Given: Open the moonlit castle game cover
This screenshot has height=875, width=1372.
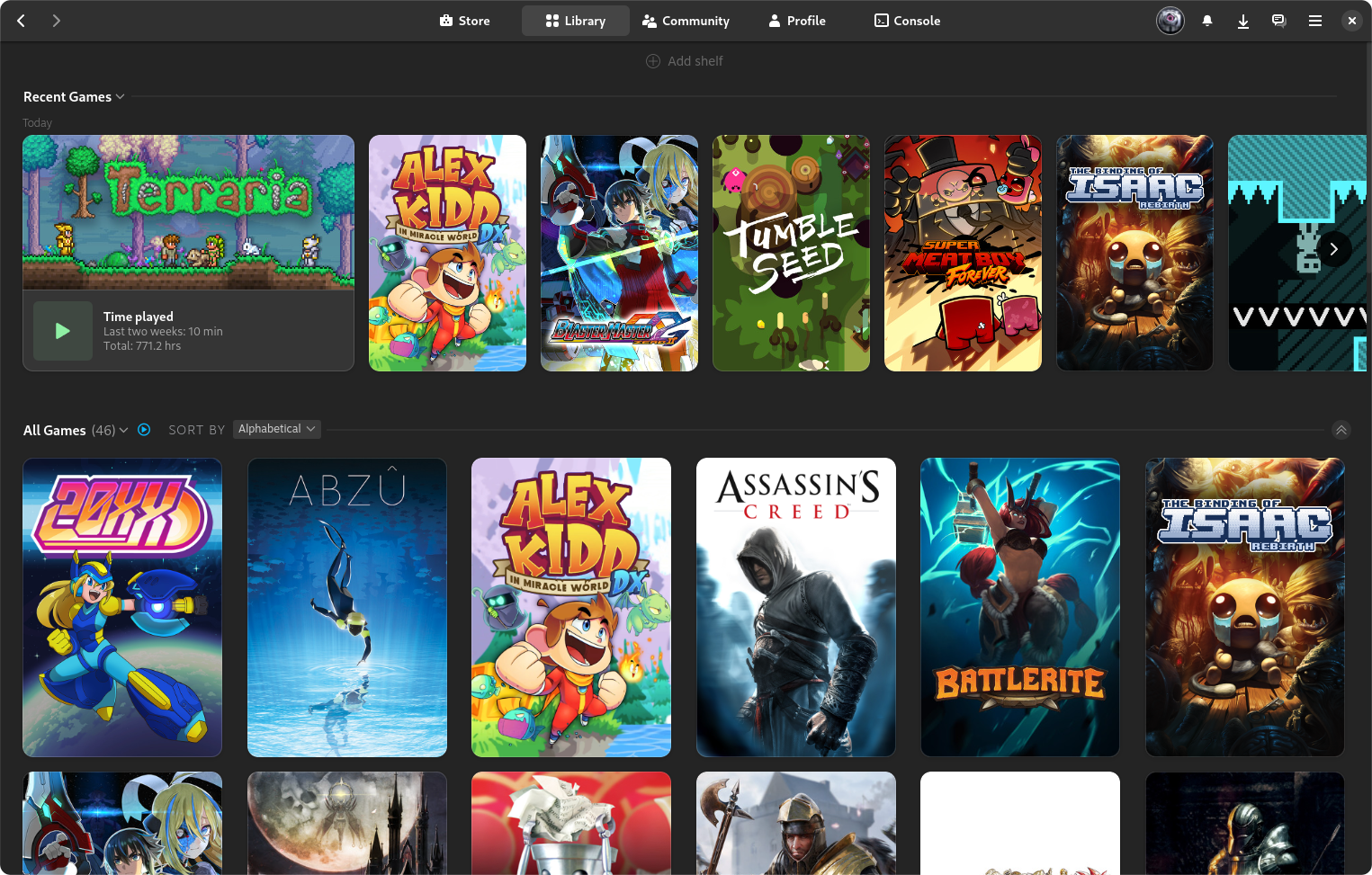Looking at the screenshot, I should coord(347,823).
